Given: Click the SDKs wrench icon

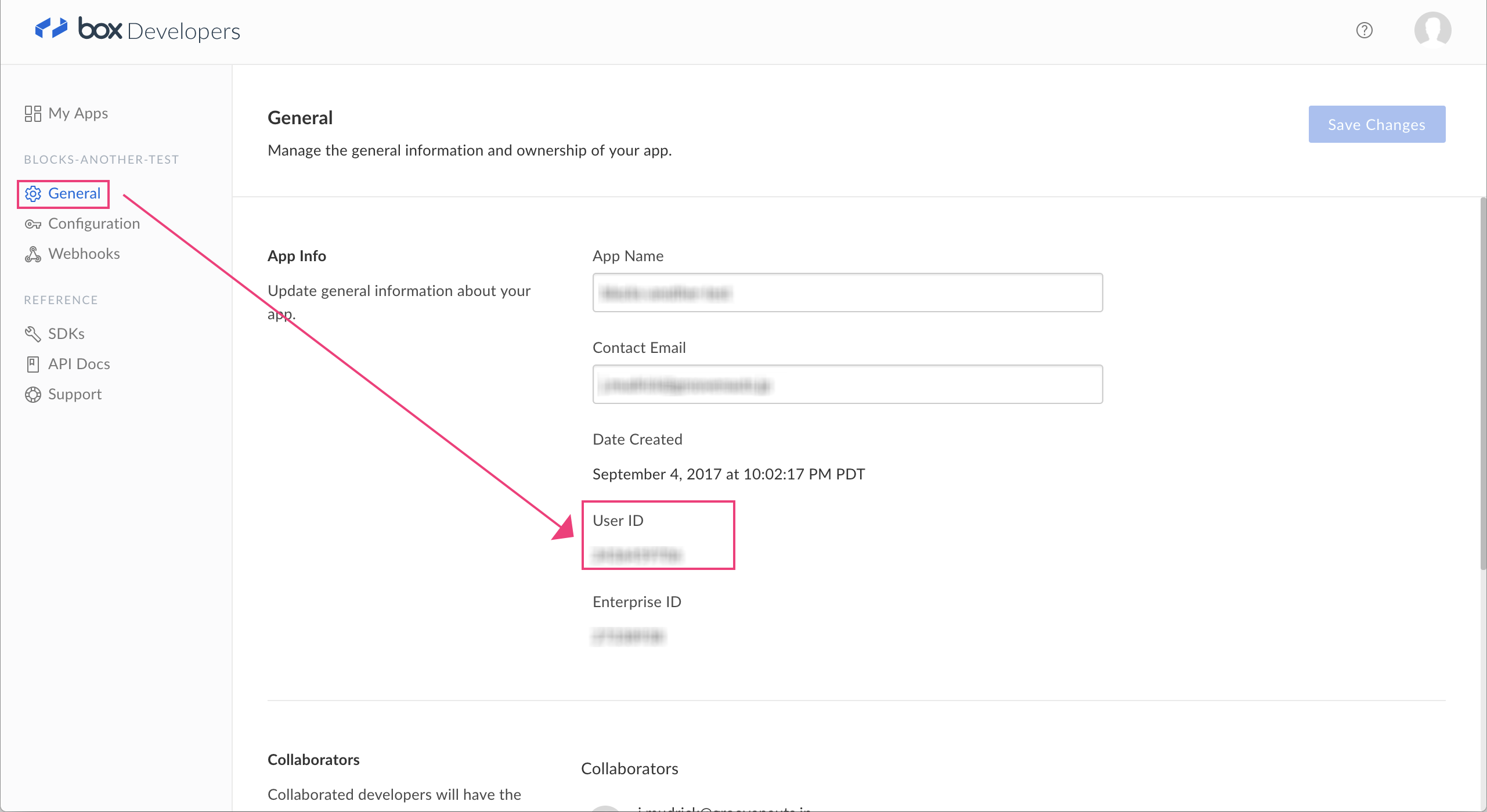Looking at the screenshot, I should (x=33, y=334).
